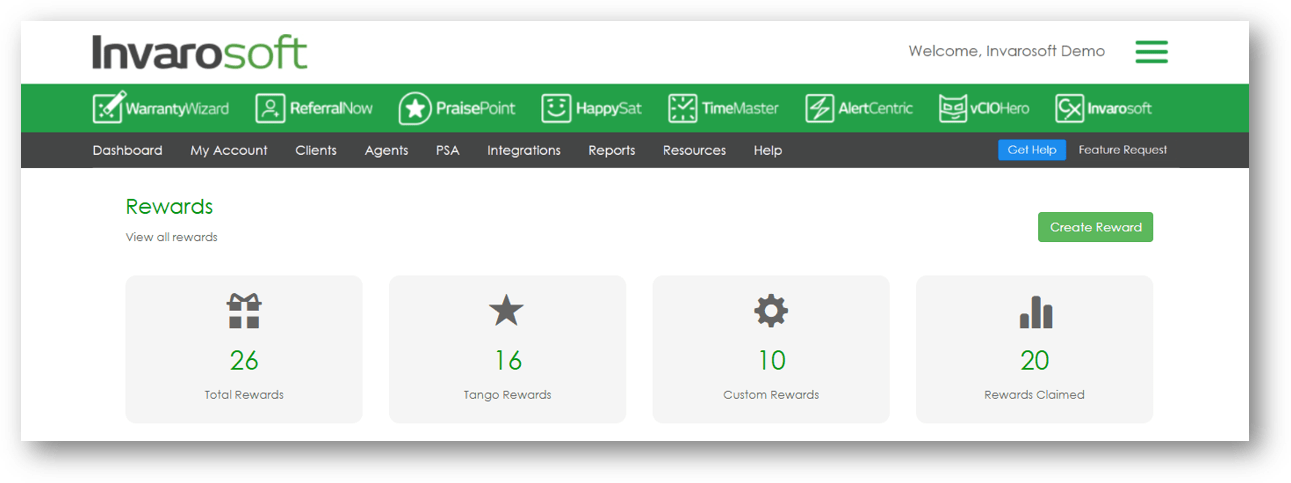
Task: Launch the TimeMaster clock icon
Action: (683, 108)
